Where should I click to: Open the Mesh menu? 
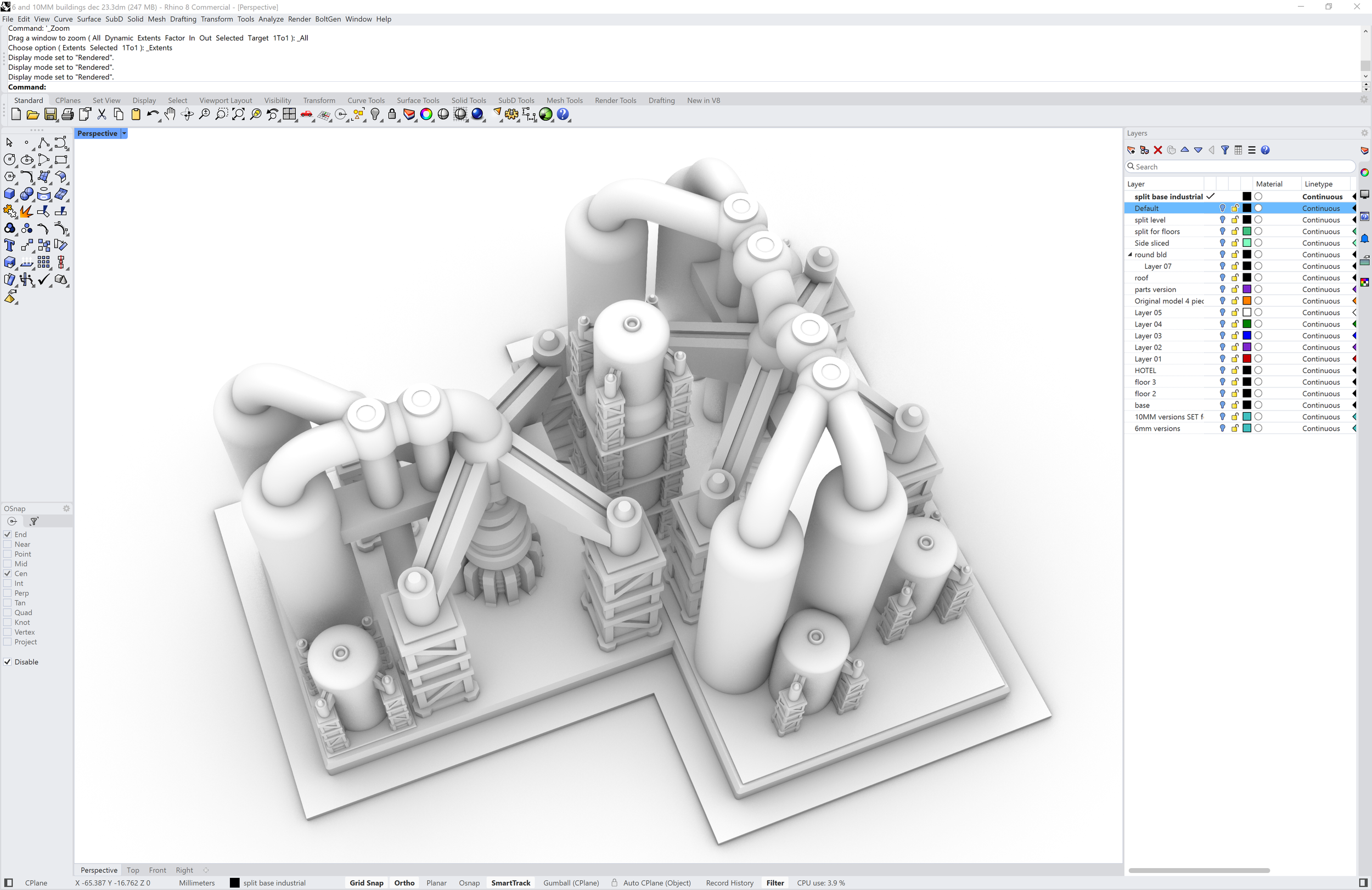pyautogui.click(x=156, y=19)
